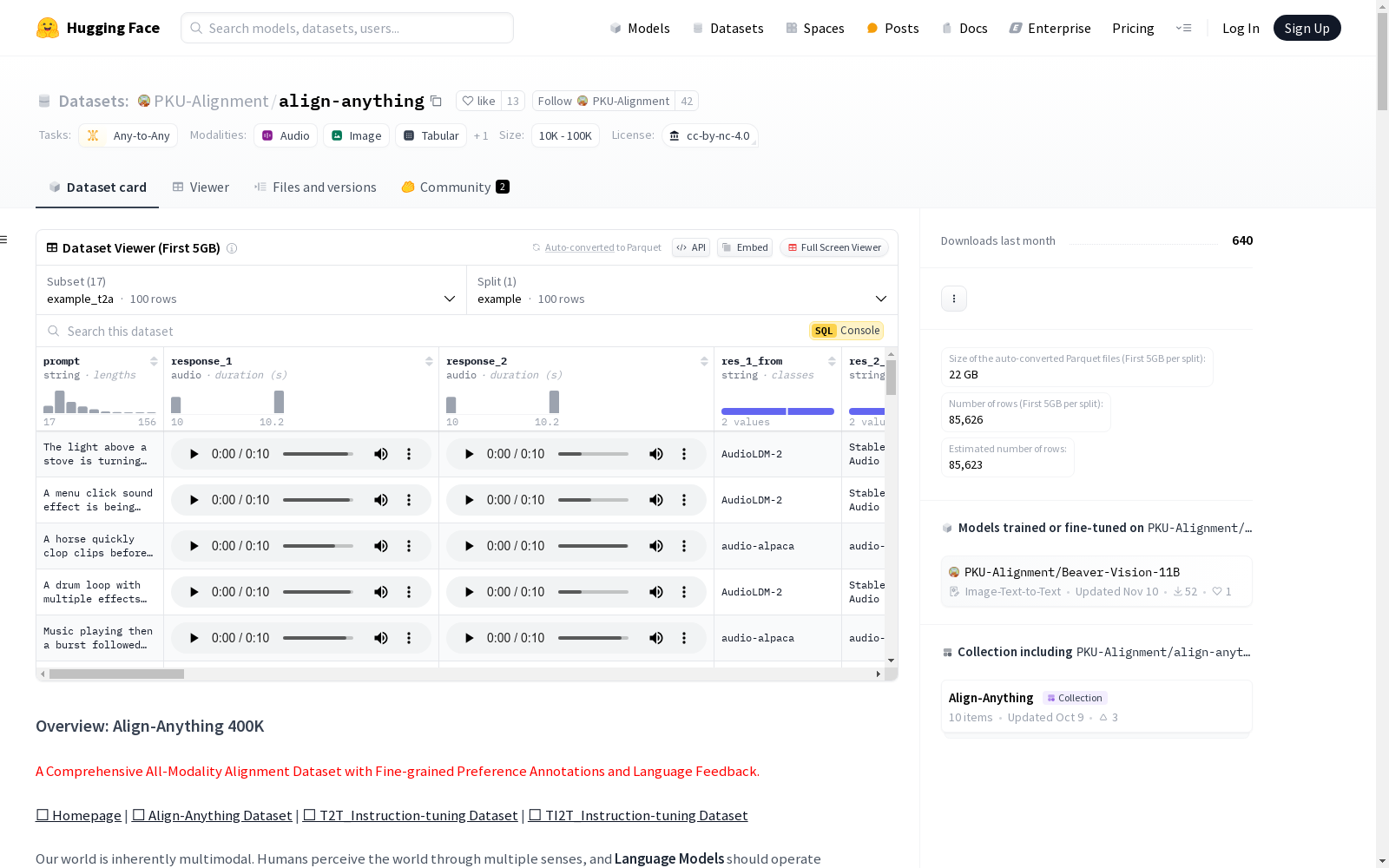Sort by the response_2 column
Viewport: 1389px width, 868px height.
704,361
